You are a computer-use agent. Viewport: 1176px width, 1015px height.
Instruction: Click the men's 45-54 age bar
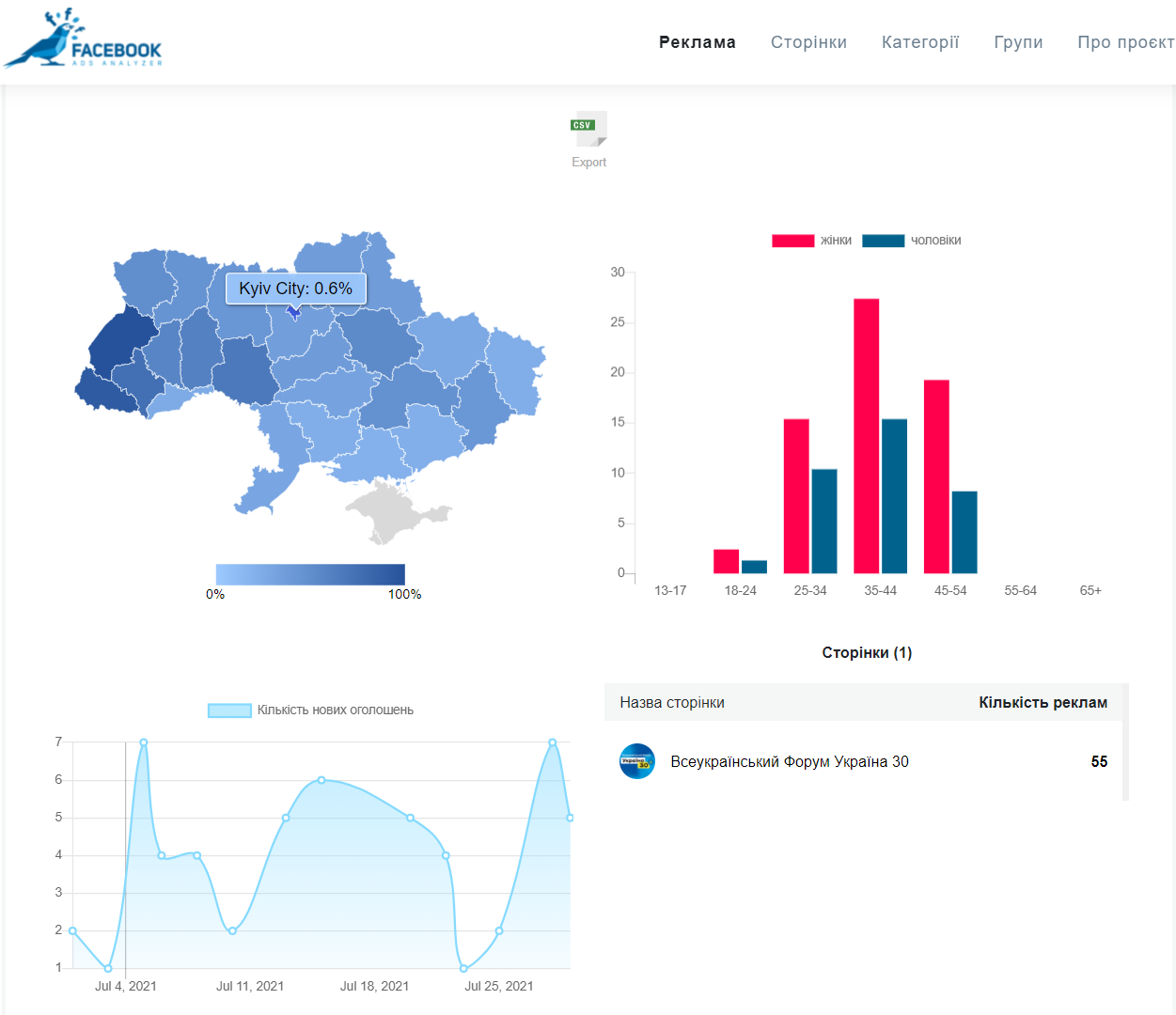(x=964, y=532)
